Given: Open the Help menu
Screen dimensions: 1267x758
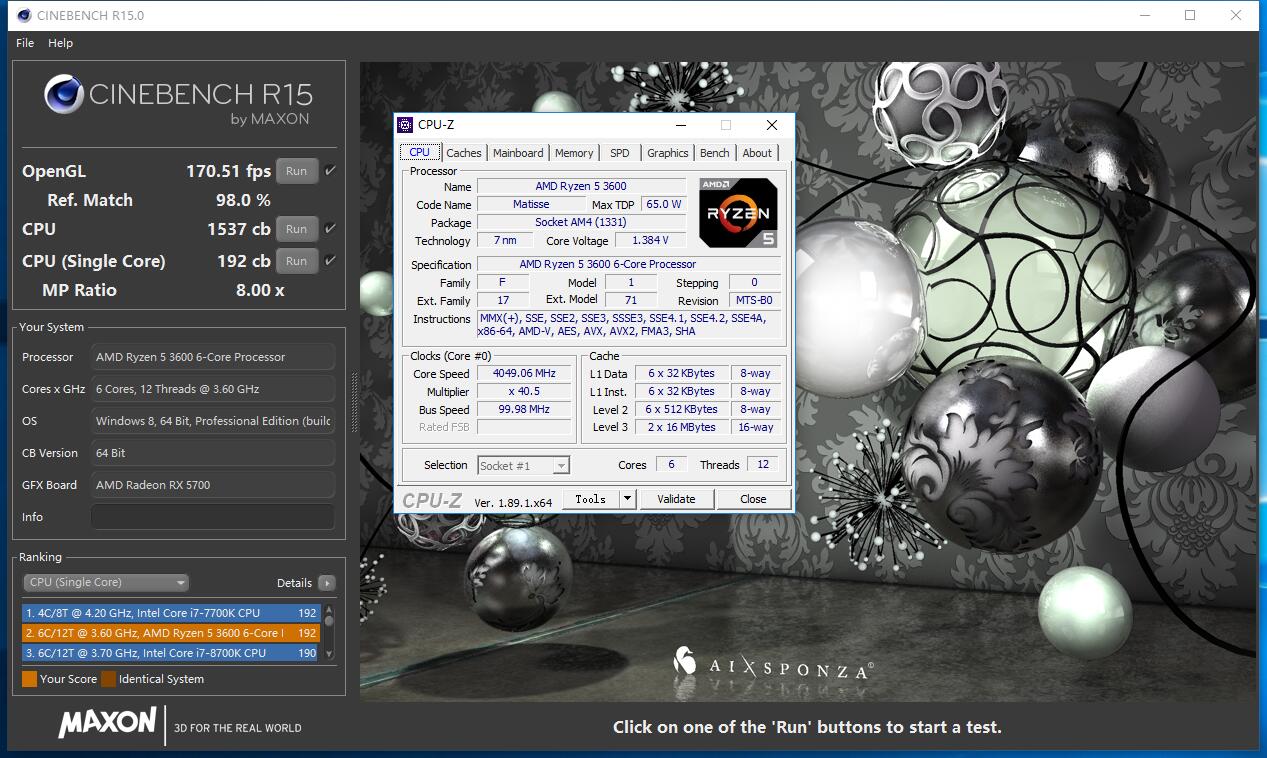Looking at the screenshot, I should [60, 43].
